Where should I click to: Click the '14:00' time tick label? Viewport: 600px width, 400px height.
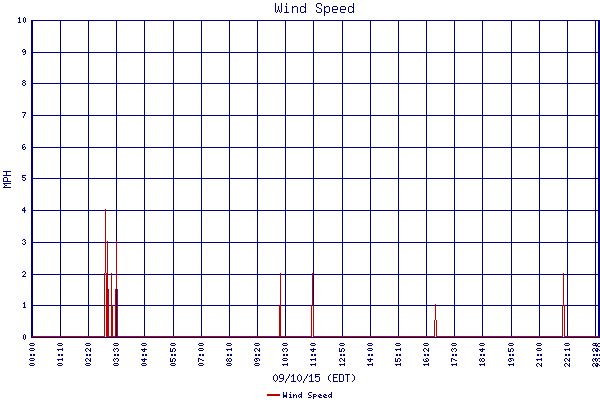pyautogui.click(x=370, y=354)
